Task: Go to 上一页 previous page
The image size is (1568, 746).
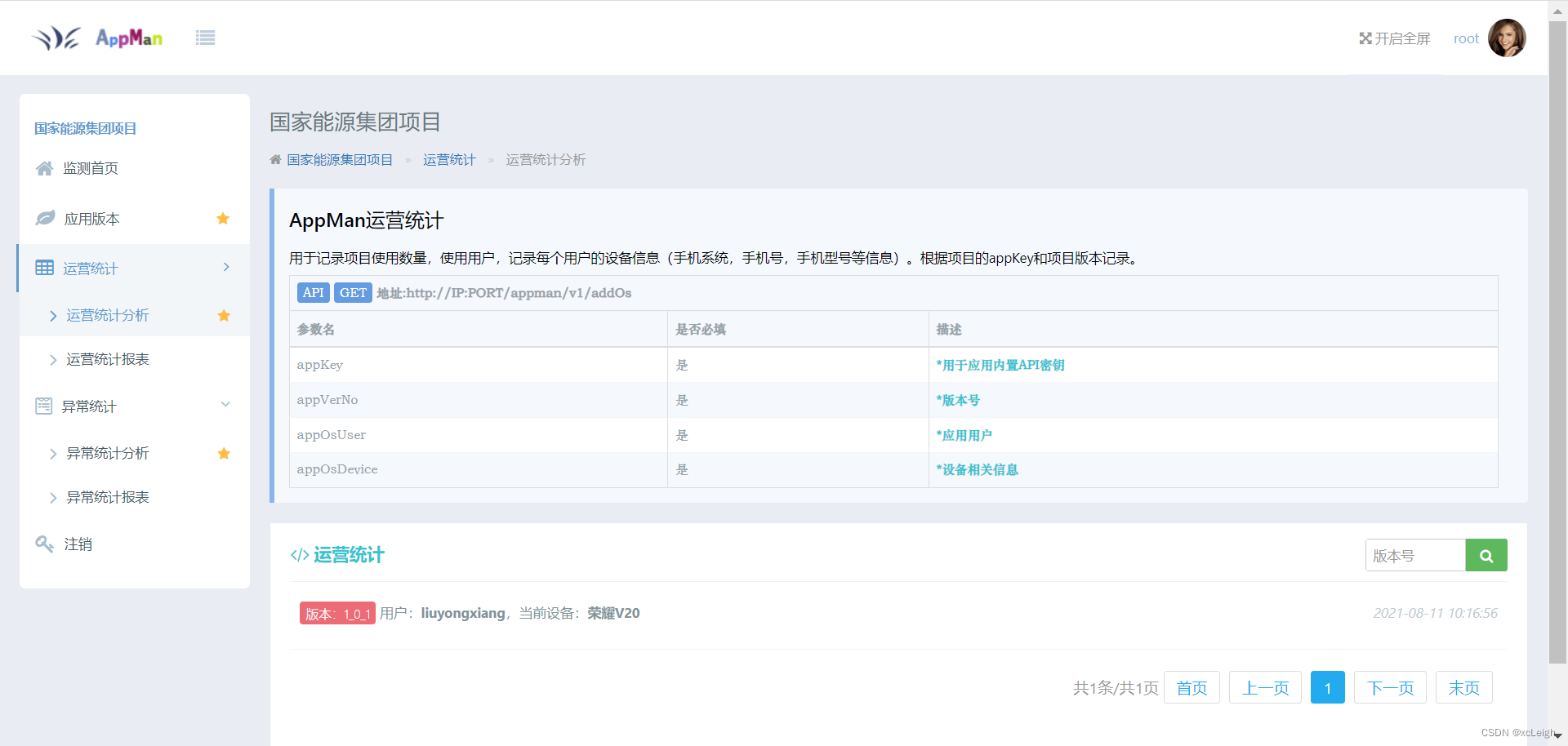Action: (x=1265, y=687)
